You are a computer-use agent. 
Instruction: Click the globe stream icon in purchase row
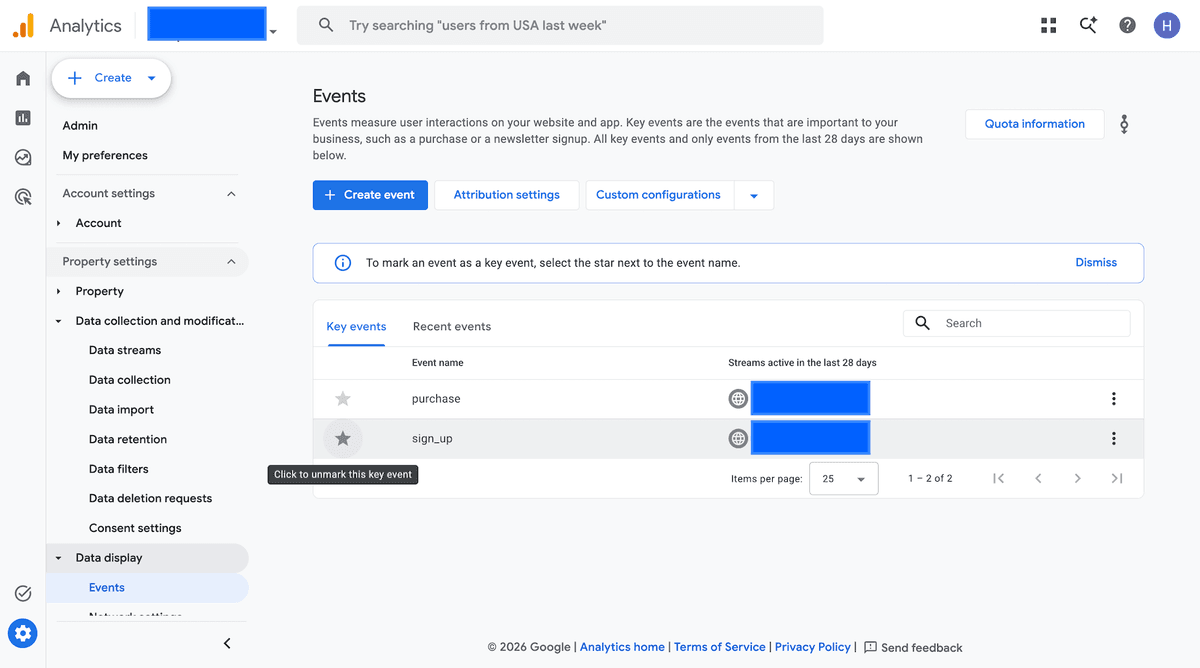738,398
